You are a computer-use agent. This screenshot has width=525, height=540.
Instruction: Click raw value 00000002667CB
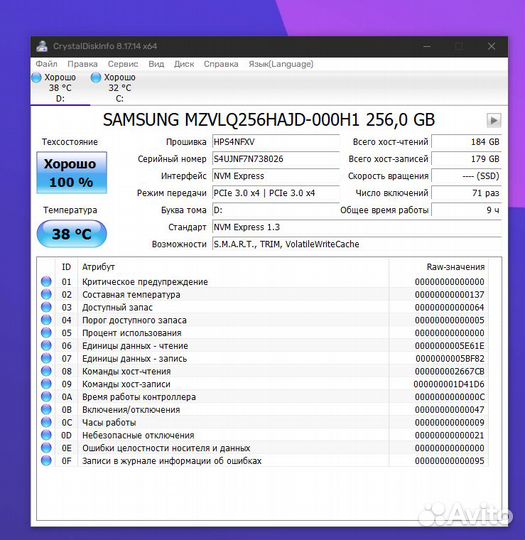[x=450, y=372]
